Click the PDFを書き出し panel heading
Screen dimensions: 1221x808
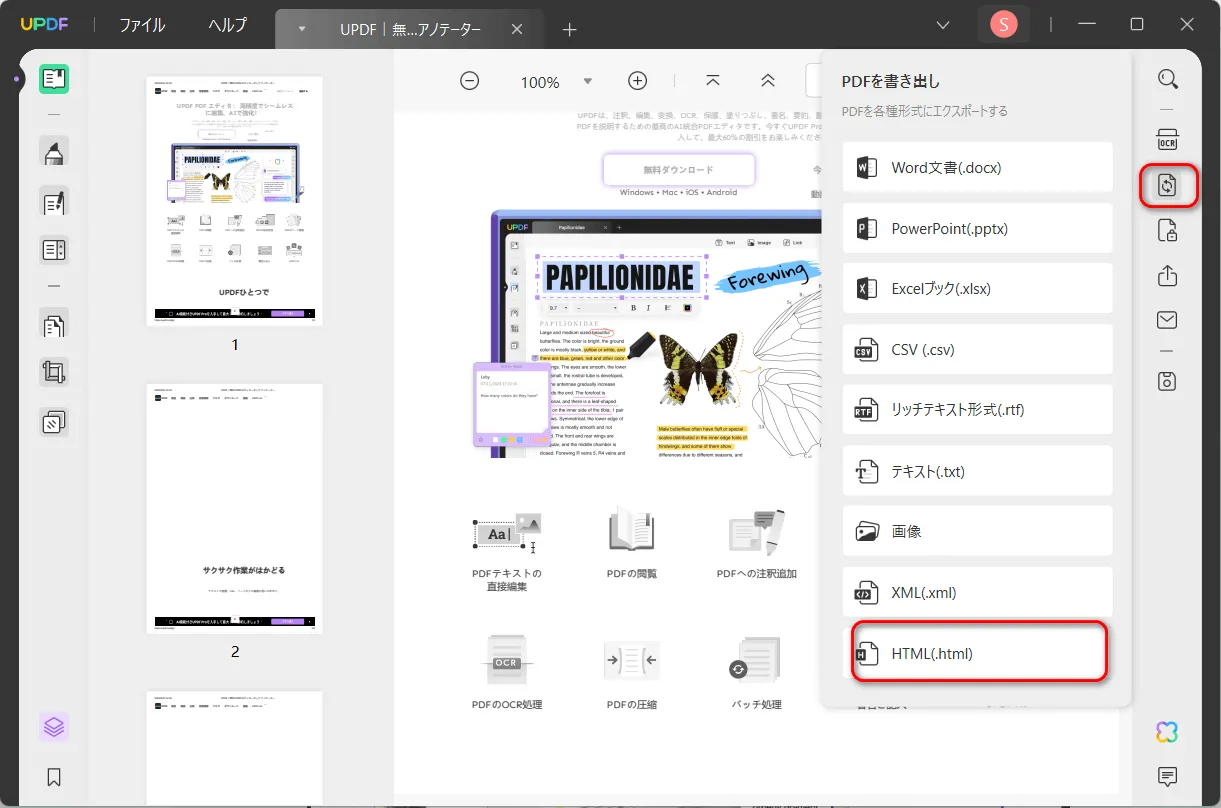click(891, 81)
